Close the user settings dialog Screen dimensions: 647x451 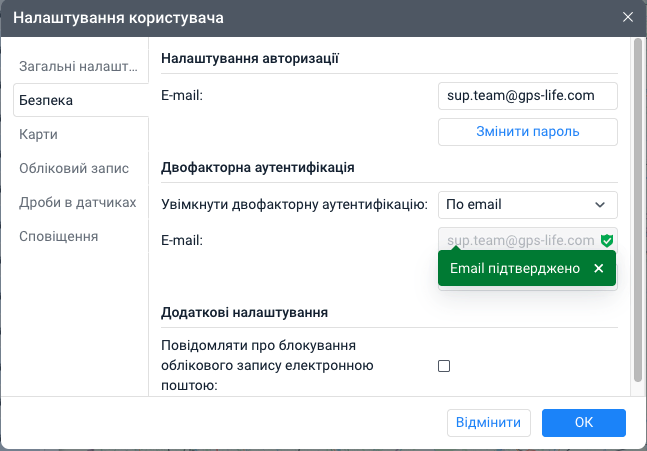click(x=628, y=17)
